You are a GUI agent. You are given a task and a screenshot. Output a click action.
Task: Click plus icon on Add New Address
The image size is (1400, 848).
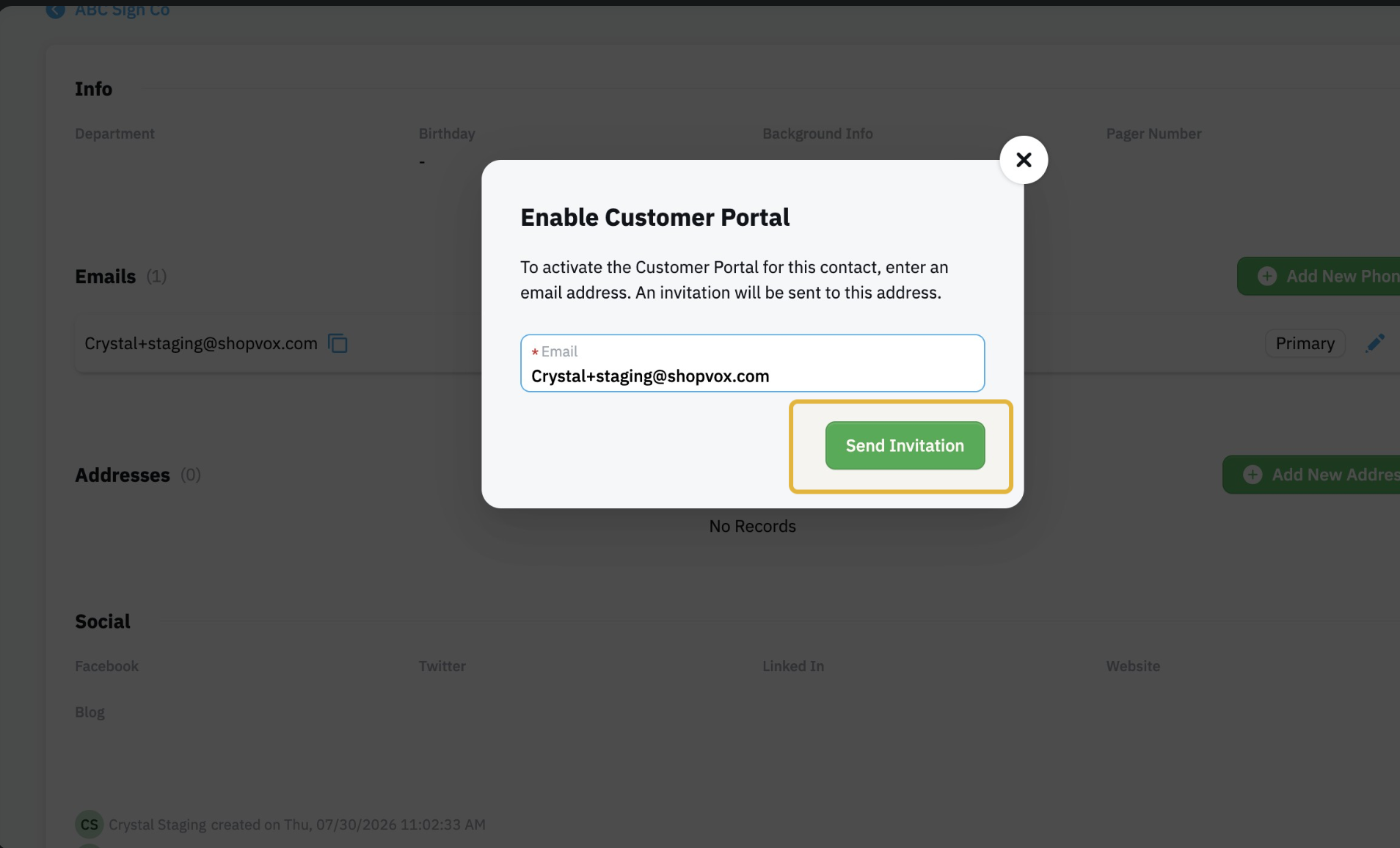(x=1253, y=475)
